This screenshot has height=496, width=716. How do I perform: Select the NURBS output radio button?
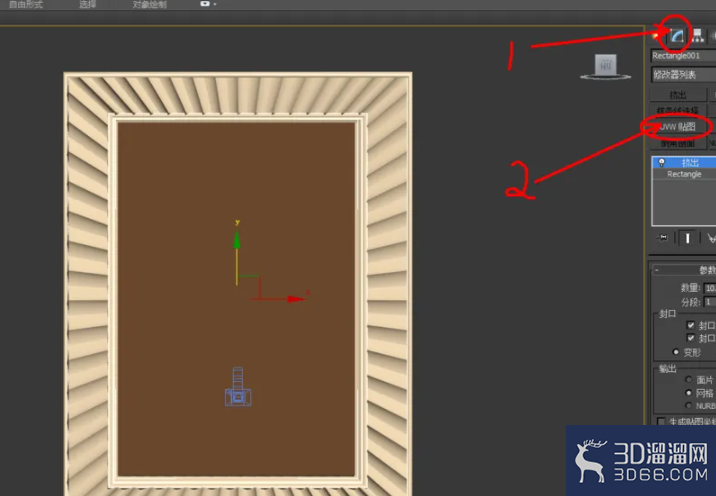[x=689, y=406]
